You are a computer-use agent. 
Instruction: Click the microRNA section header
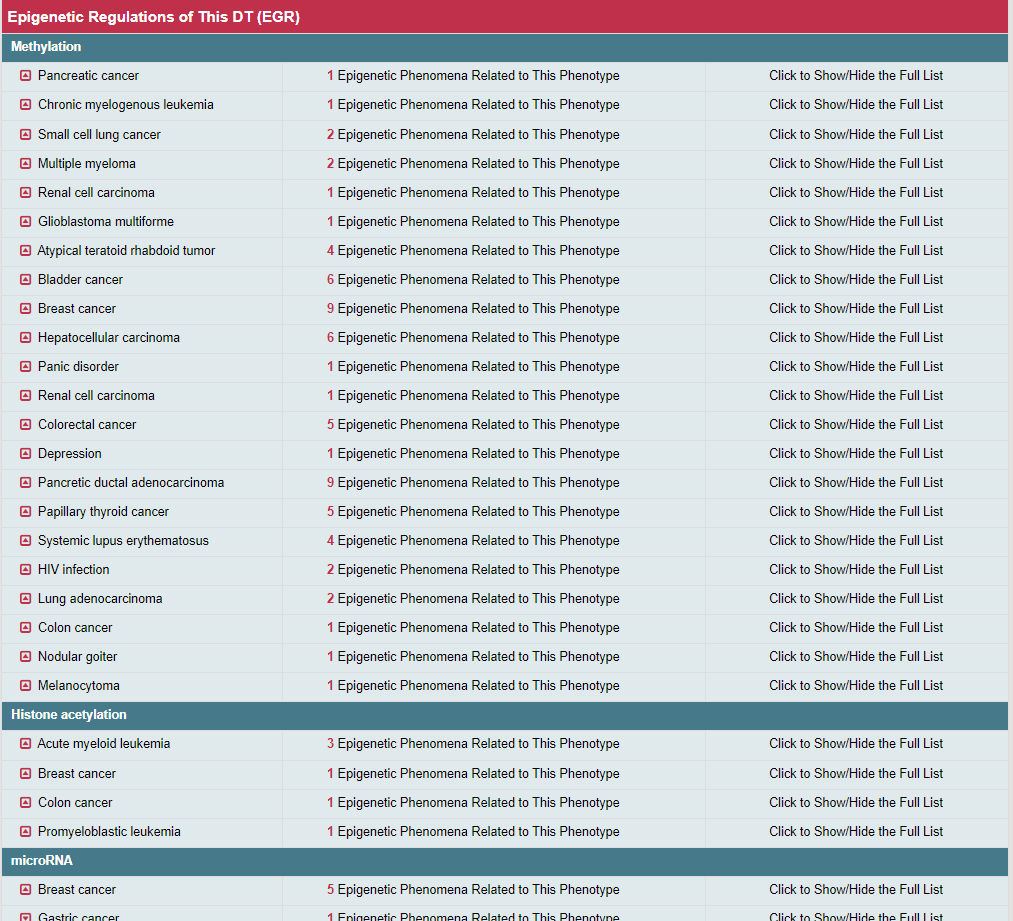pos(505,861)
